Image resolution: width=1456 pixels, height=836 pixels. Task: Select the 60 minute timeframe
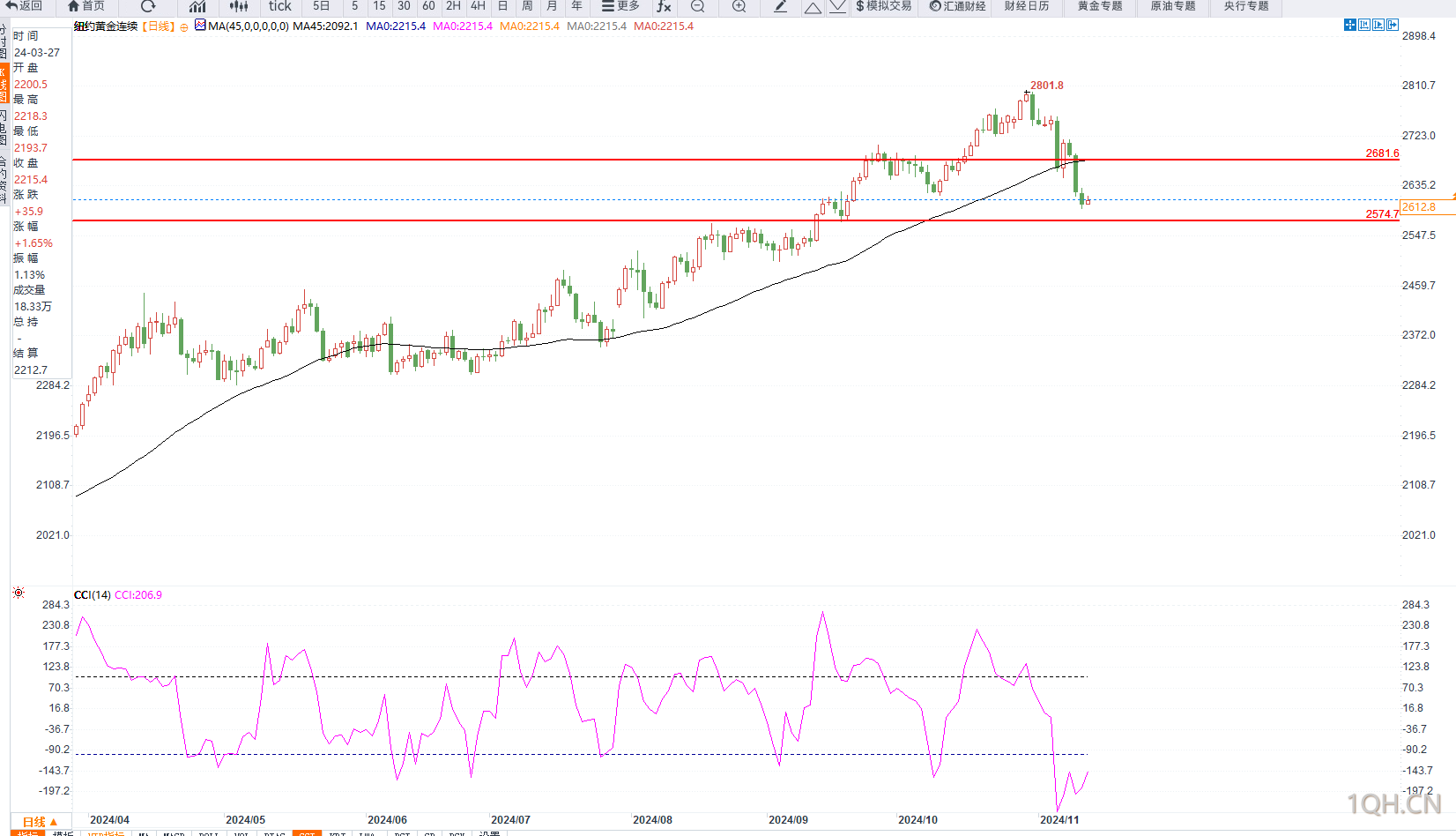pos(428,6)
